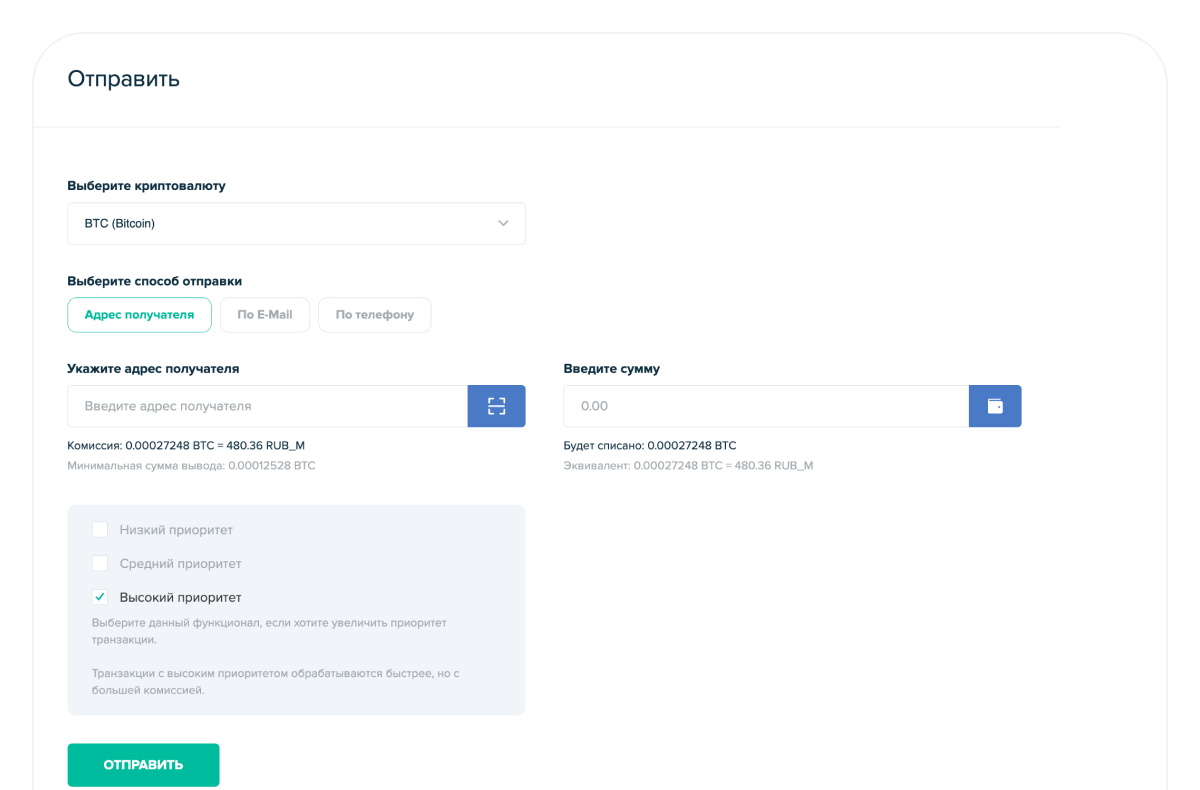Click the recipient address input field
The height and width of the screenshot is (790, 1200).
pyautogui.click(x=267, y=406)
